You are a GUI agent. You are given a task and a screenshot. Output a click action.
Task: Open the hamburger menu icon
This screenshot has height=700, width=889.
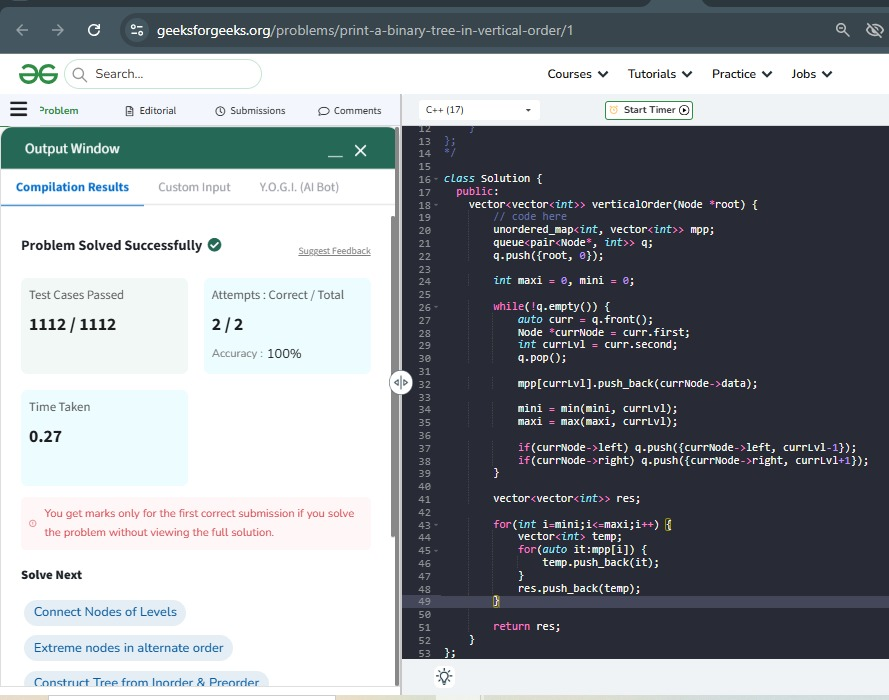point(19,109)
